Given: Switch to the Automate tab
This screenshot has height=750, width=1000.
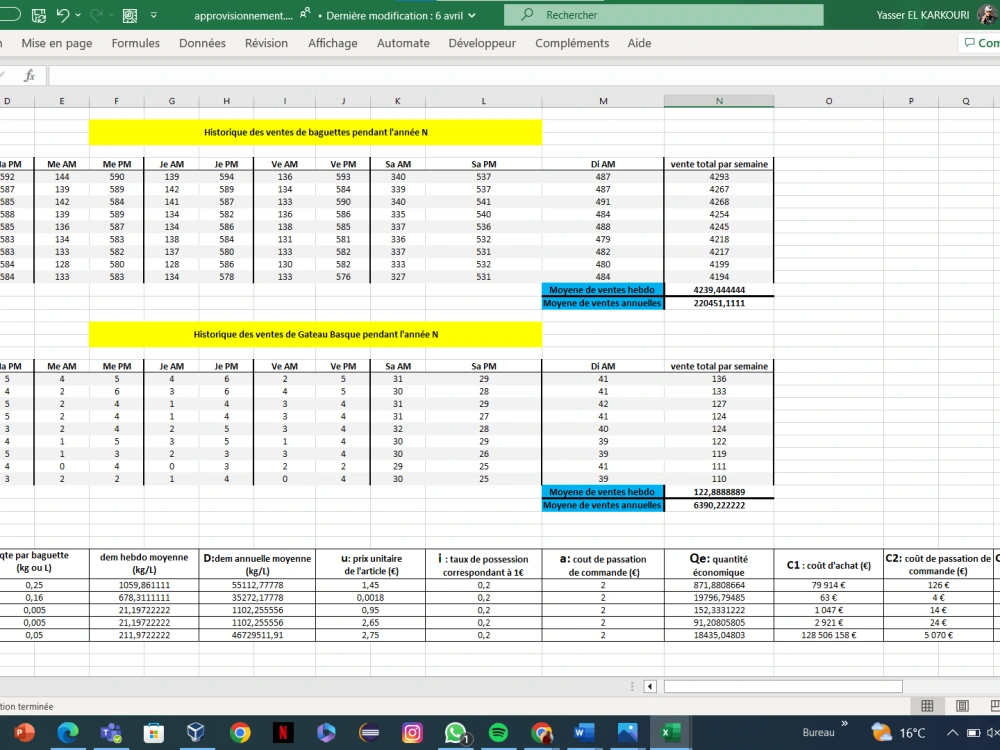Looking at the screenshot, I should click(403, 43).
